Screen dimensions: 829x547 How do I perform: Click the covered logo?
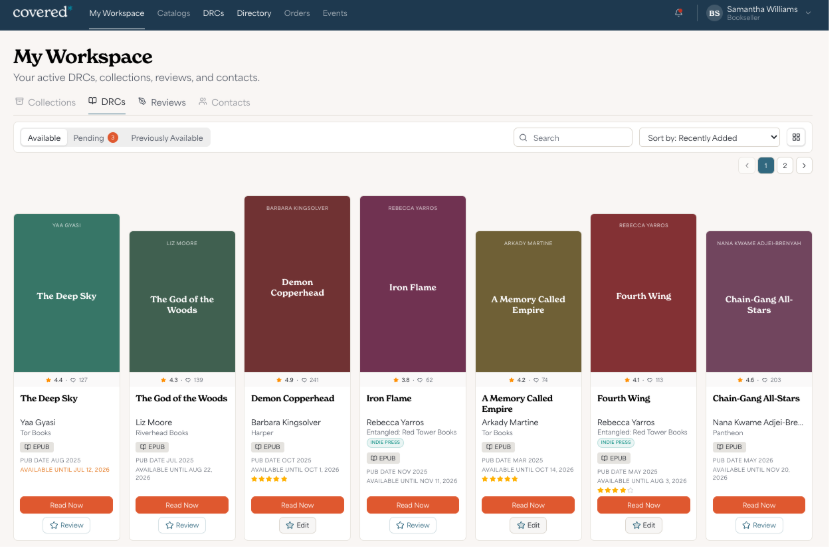pos(42,12)
